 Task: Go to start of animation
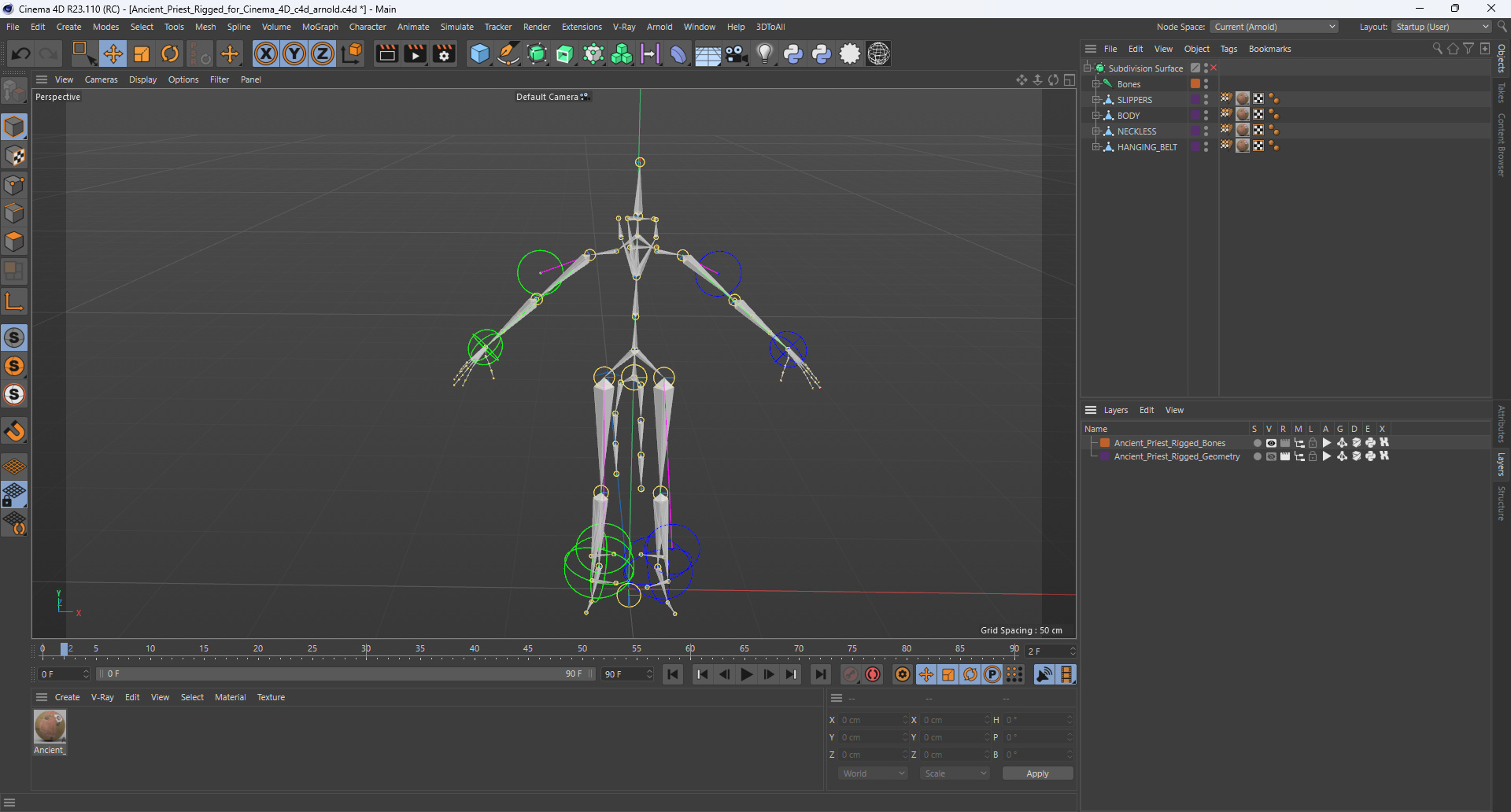point(673,674)
